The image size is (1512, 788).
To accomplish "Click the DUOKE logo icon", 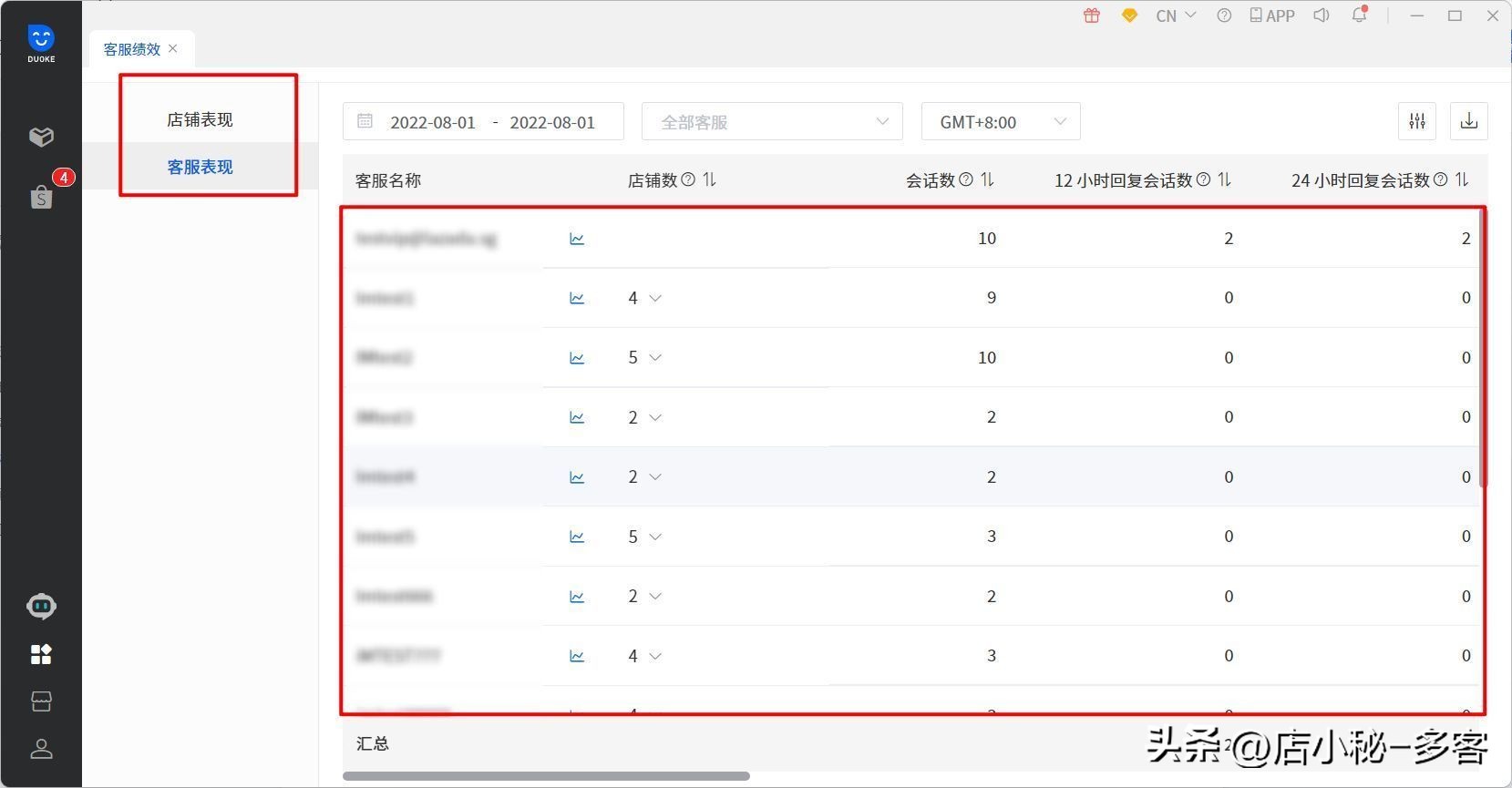I will (41, 43).
